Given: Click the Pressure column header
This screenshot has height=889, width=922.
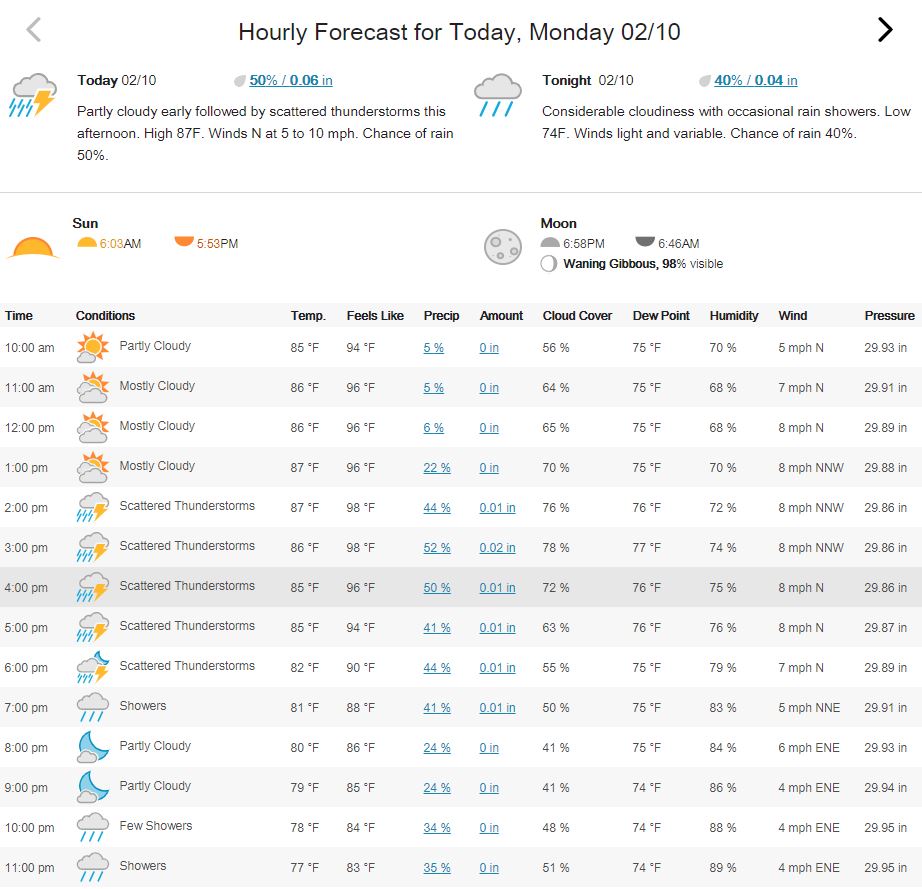Looking at the screenshot, I should coord(889,316).
